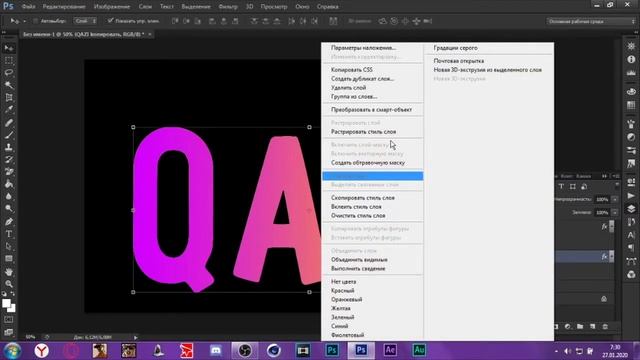This screenshot has width=640, height=360.
Task: Select the Path Selection tool
Action: [x=9, y=246]
